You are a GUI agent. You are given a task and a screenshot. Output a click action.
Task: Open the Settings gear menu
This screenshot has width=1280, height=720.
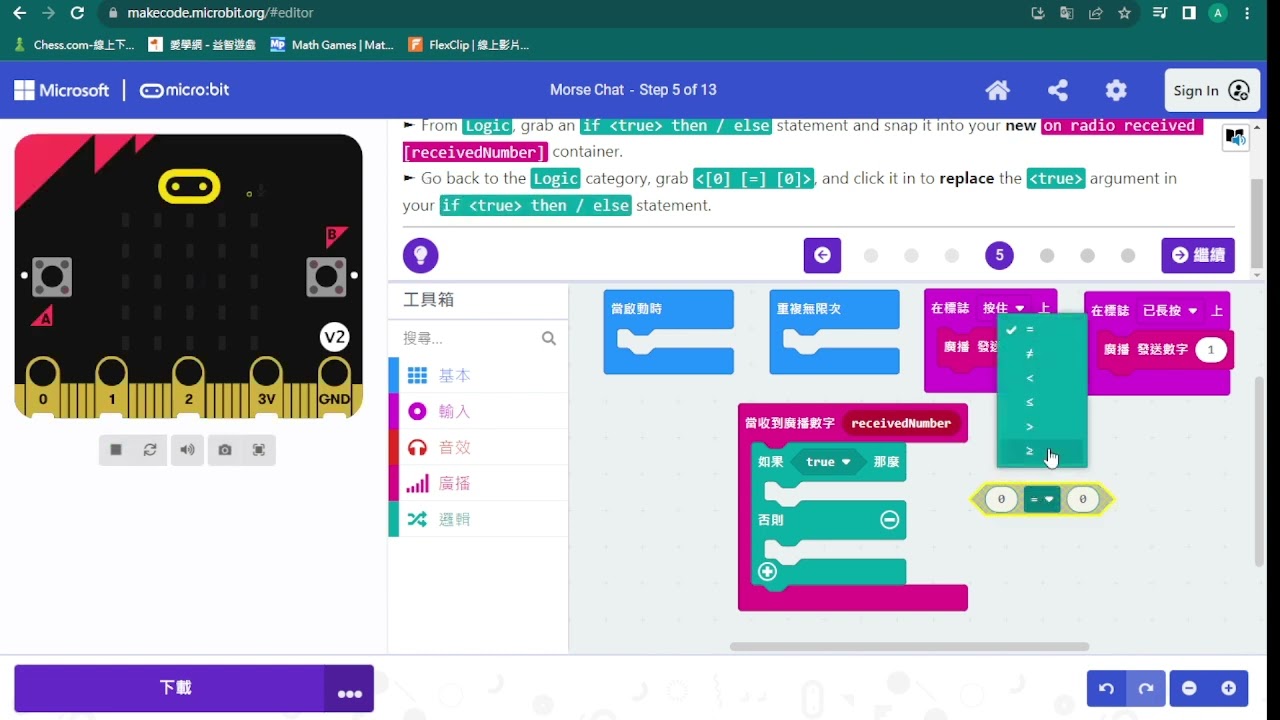(1116, 90)
